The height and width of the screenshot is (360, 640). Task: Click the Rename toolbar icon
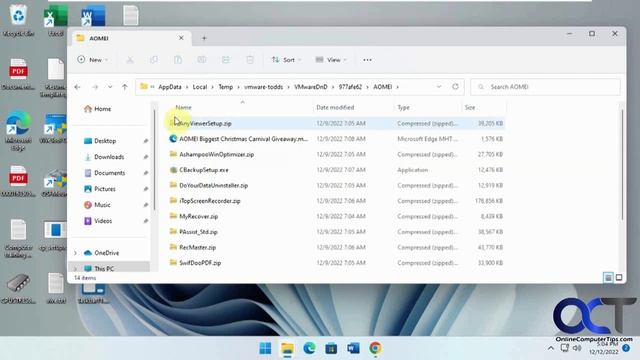[x=202, y=60]
